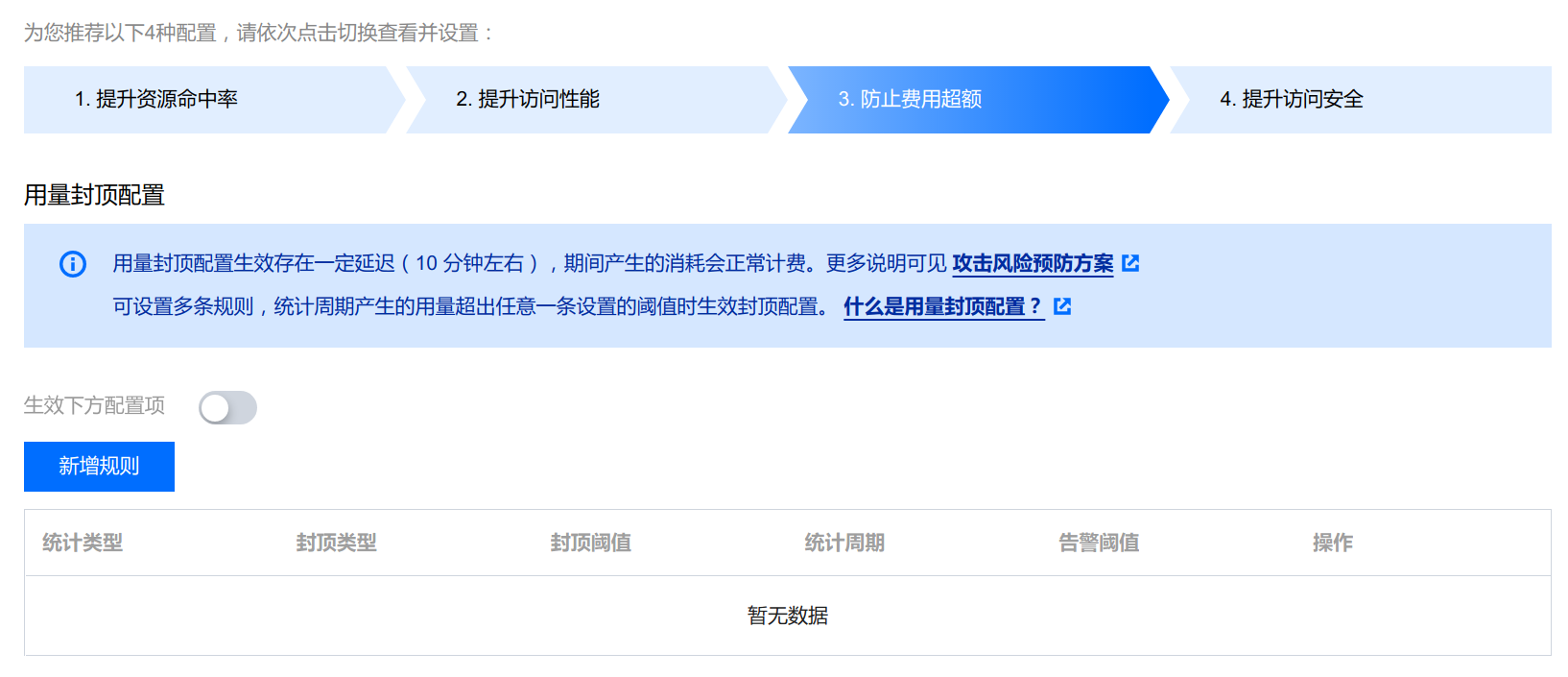
Task: Click the 统计类型 column header
Action: (x=83, y=543)
